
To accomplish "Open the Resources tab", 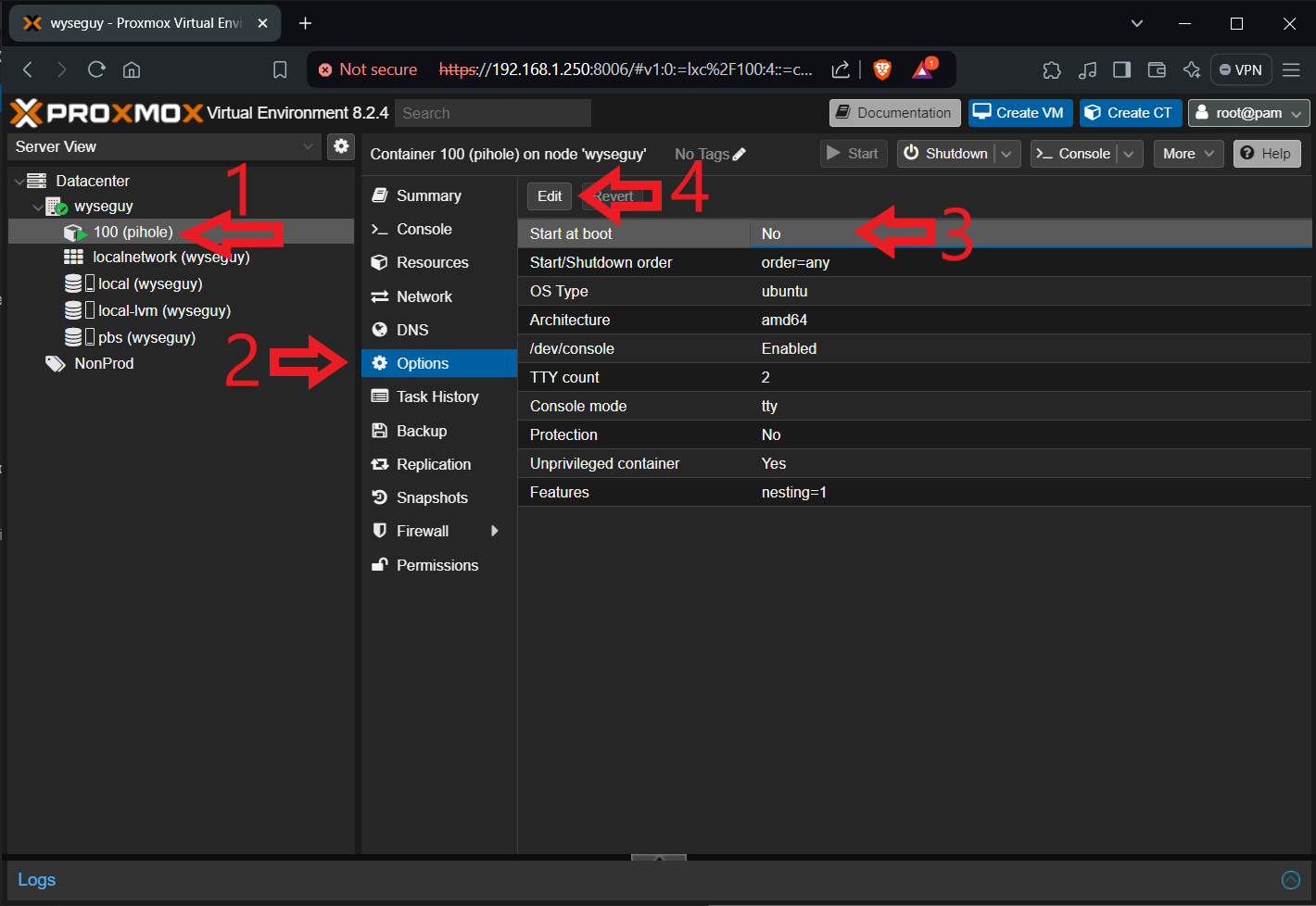I will (x=438, y=262).
